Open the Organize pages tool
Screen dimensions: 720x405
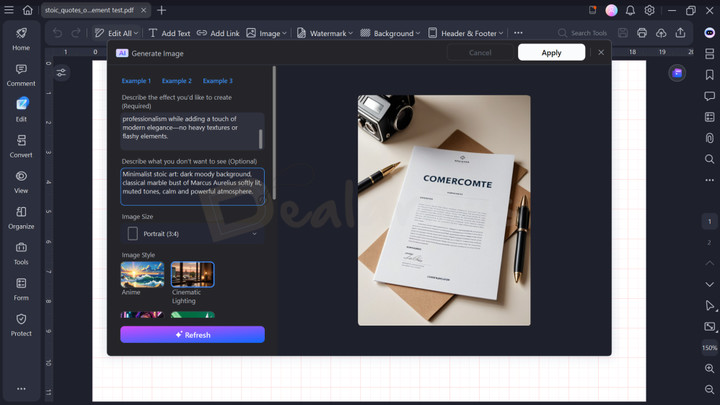click(x=21, y=218)
